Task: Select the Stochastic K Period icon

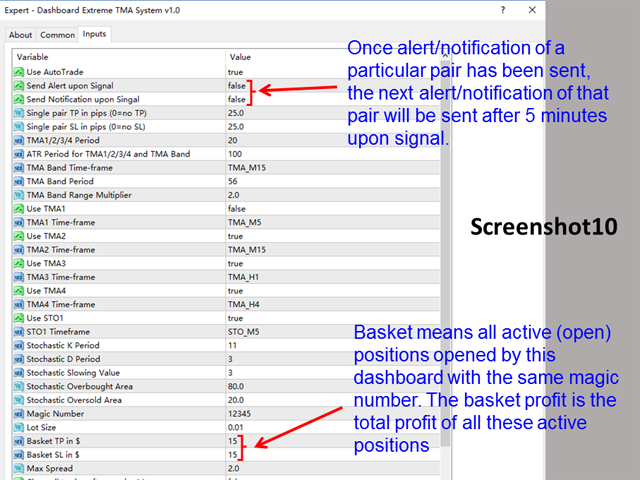Action: [19, 345]
